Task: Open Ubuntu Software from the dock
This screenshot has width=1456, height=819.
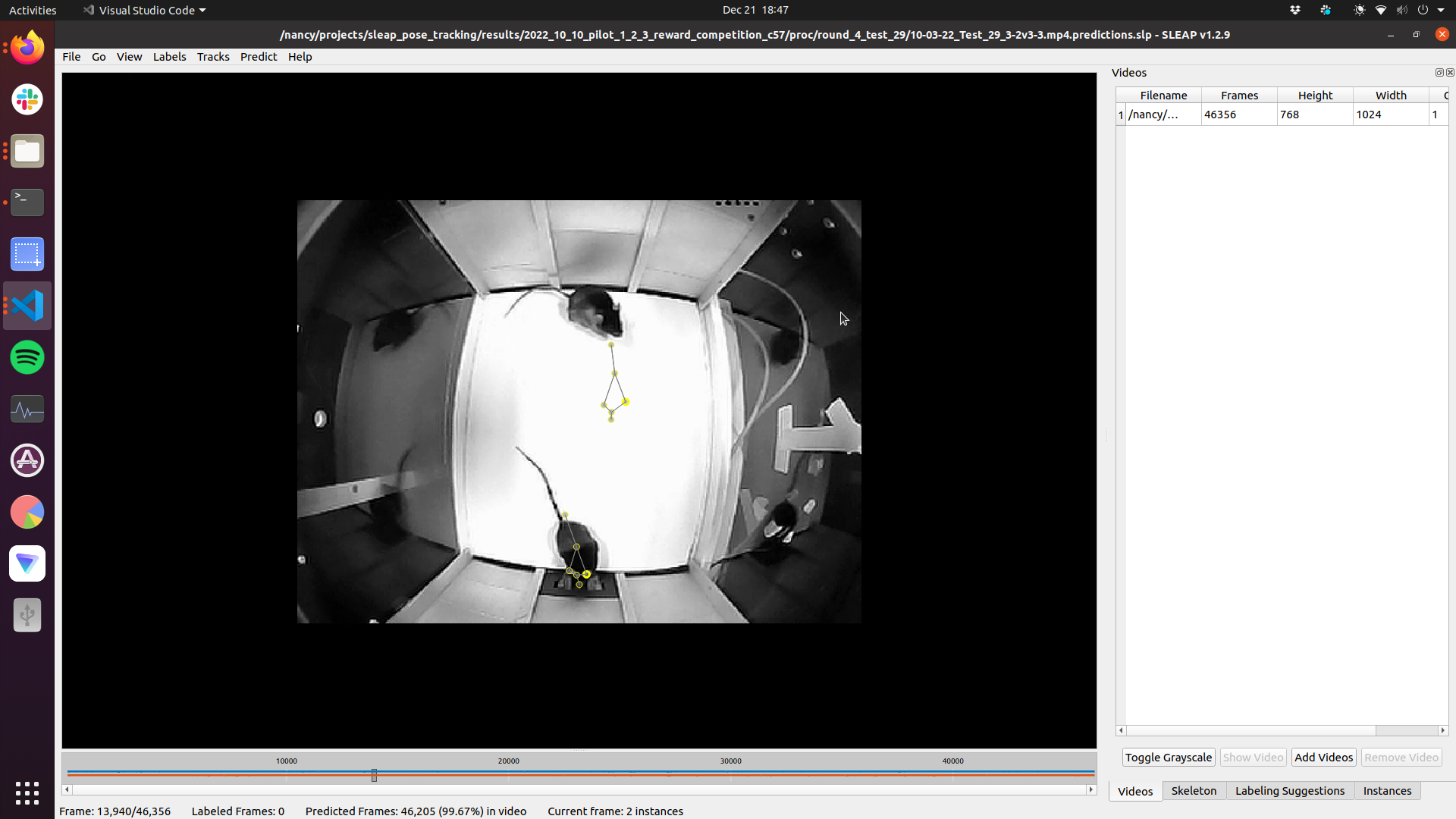Action: pyautogui.click(x=27, y=460)
